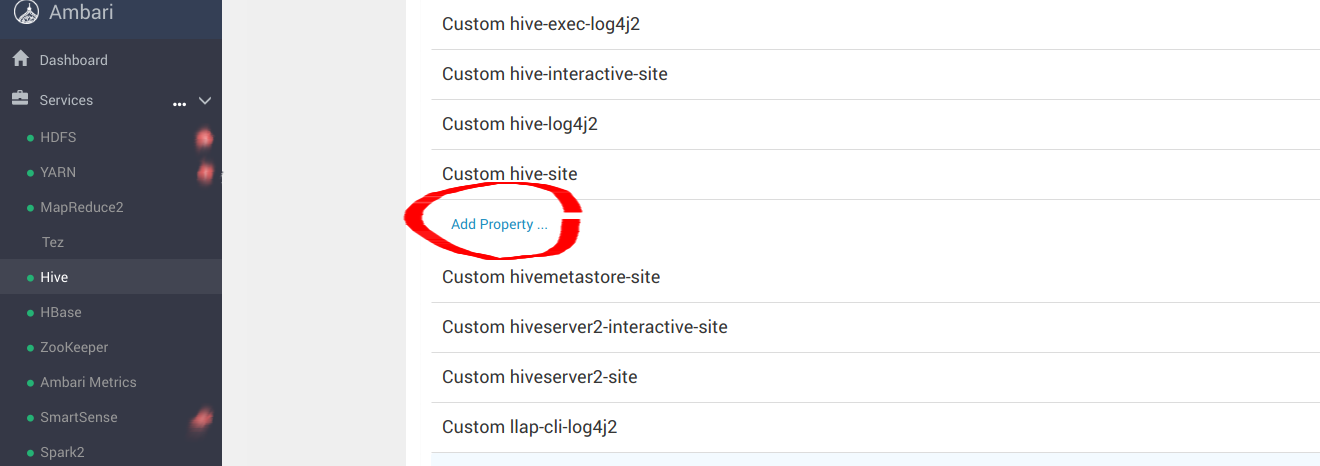Click the Services briefcase icon
The height and width of the screenshot is (466, 1320).
[x=20, y=100]
